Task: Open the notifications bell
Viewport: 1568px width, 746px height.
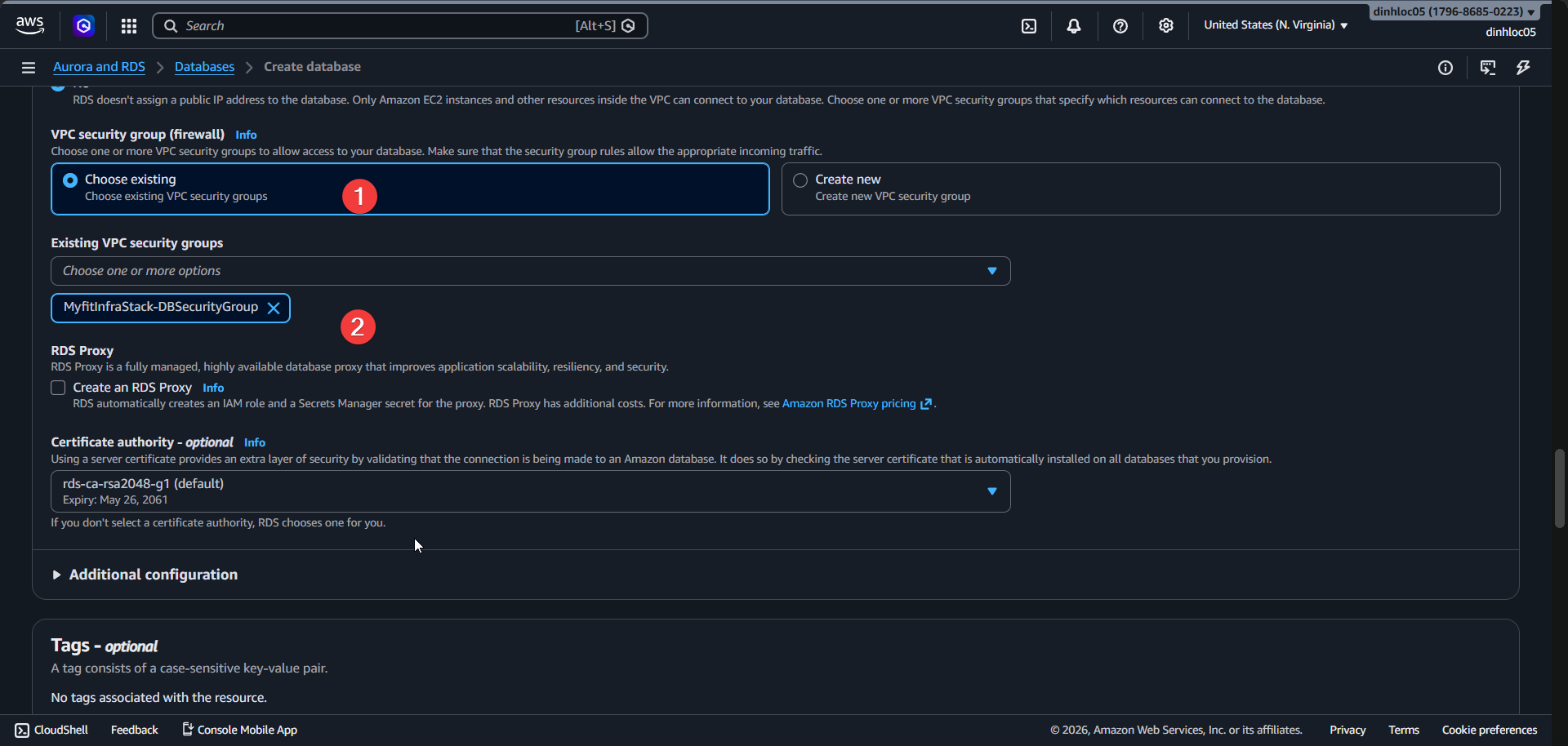Action: (1072, 25)
